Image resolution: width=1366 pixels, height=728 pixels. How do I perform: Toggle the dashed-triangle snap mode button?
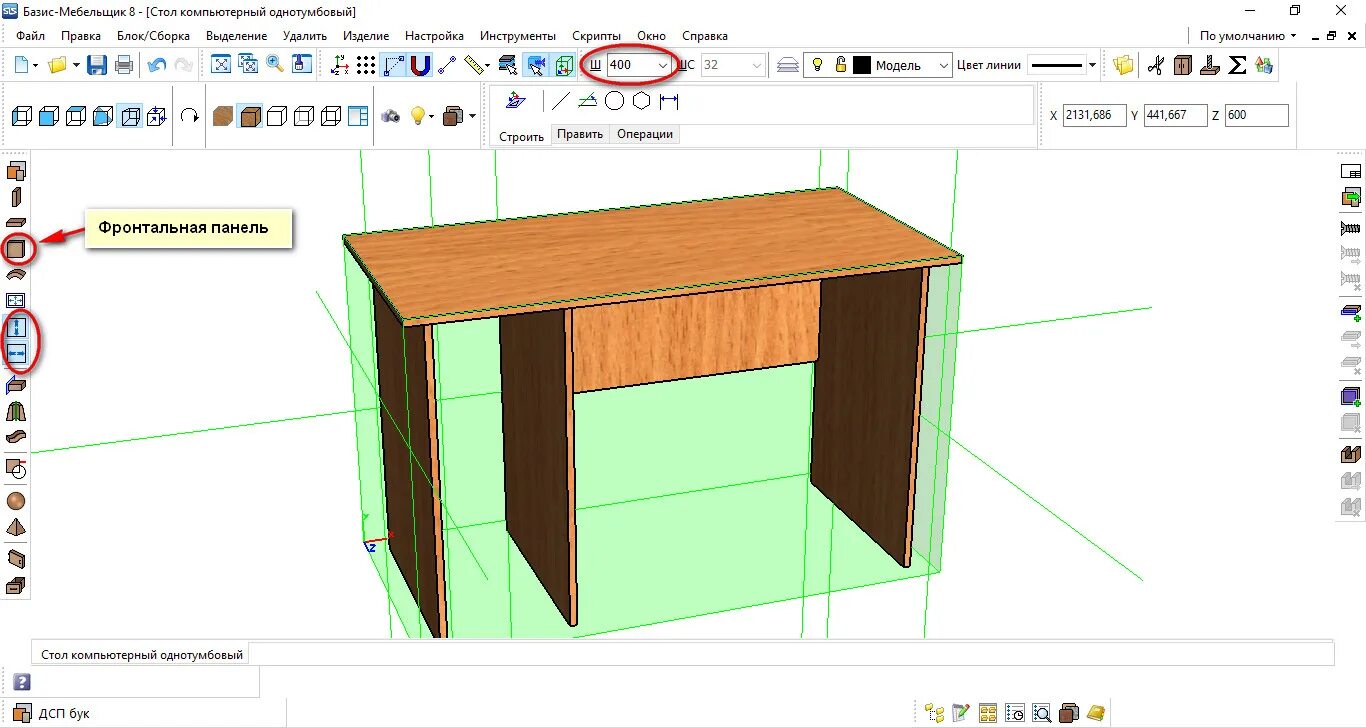[x=394, y=65]
